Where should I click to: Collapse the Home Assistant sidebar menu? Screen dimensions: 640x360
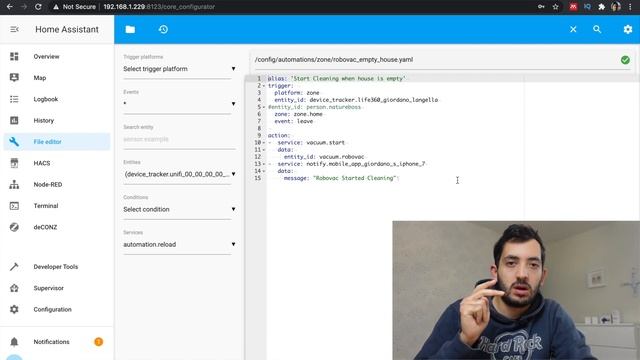[14, 29]
